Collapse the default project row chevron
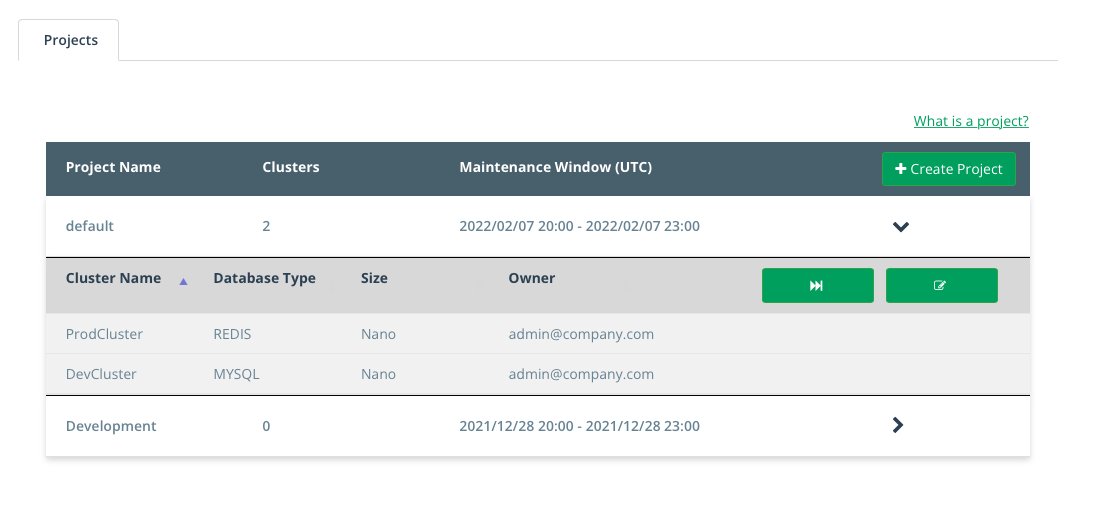Screen dimensions: 1096x520 (900, 226)
